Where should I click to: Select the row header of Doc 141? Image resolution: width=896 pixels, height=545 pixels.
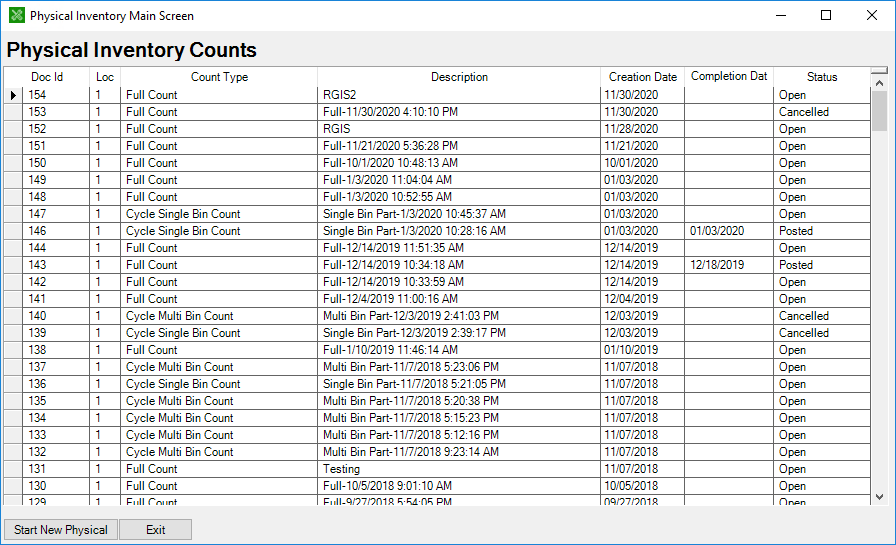point(13,299)
